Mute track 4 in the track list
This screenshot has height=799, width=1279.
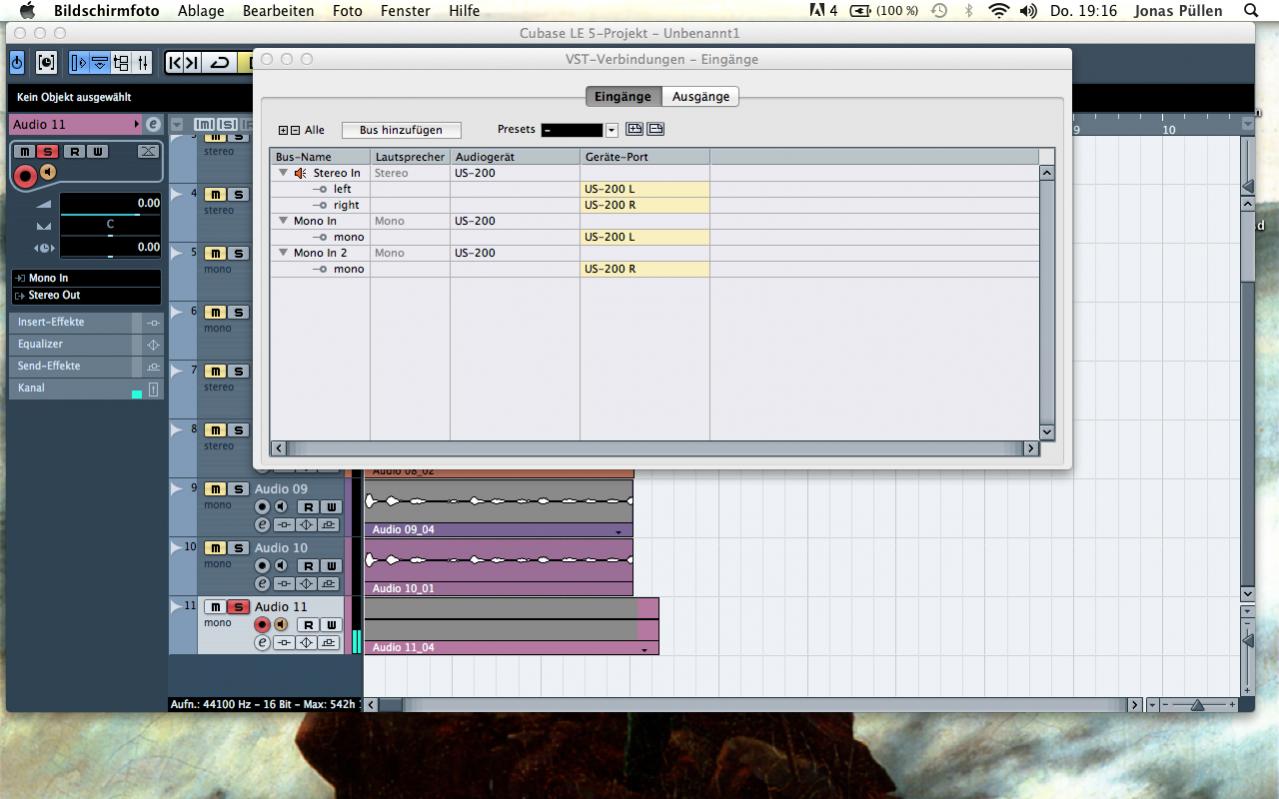[x=215, y=194]
